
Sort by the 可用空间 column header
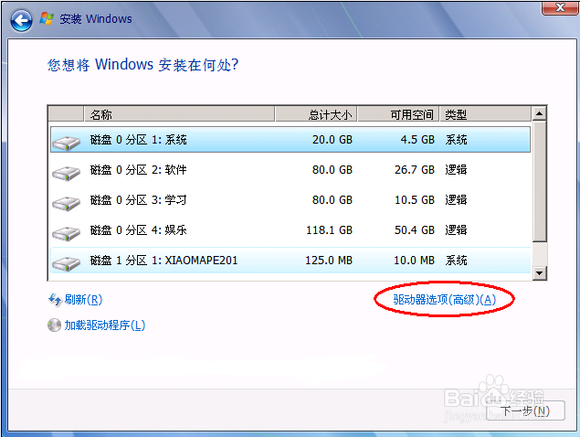398,114
